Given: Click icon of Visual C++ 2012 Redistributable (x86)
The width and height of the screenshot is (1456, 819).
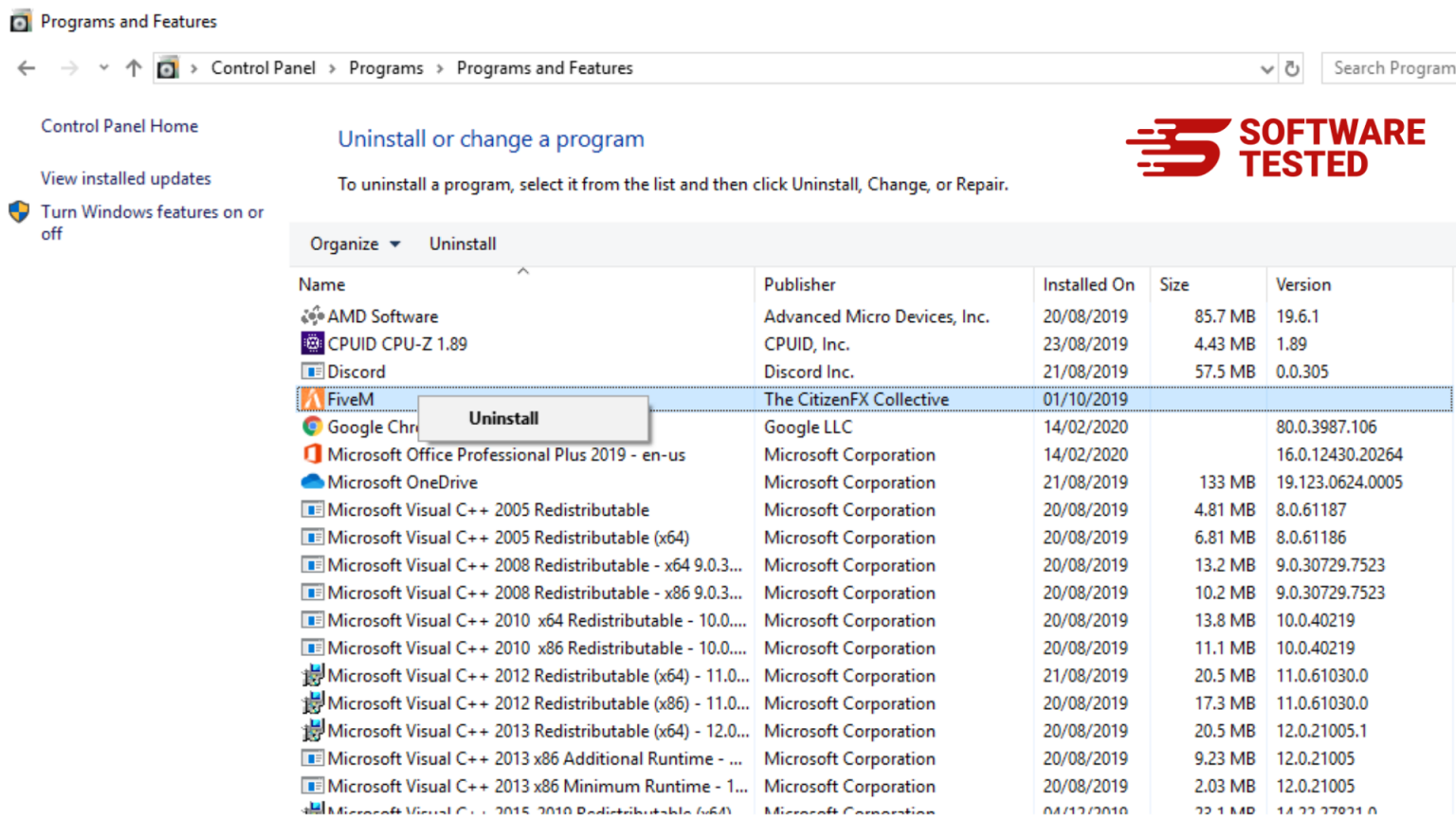Looking at the screenshot, I should click(312, 703).
